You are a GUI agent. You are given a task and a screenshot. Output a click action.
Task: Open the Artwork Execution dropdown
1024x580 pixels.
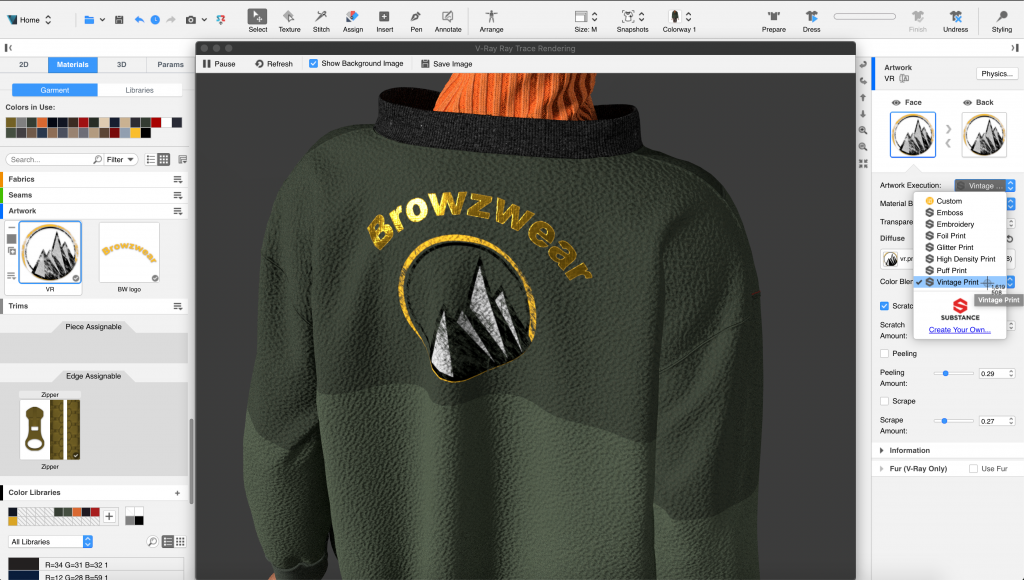tap(984, 184)
